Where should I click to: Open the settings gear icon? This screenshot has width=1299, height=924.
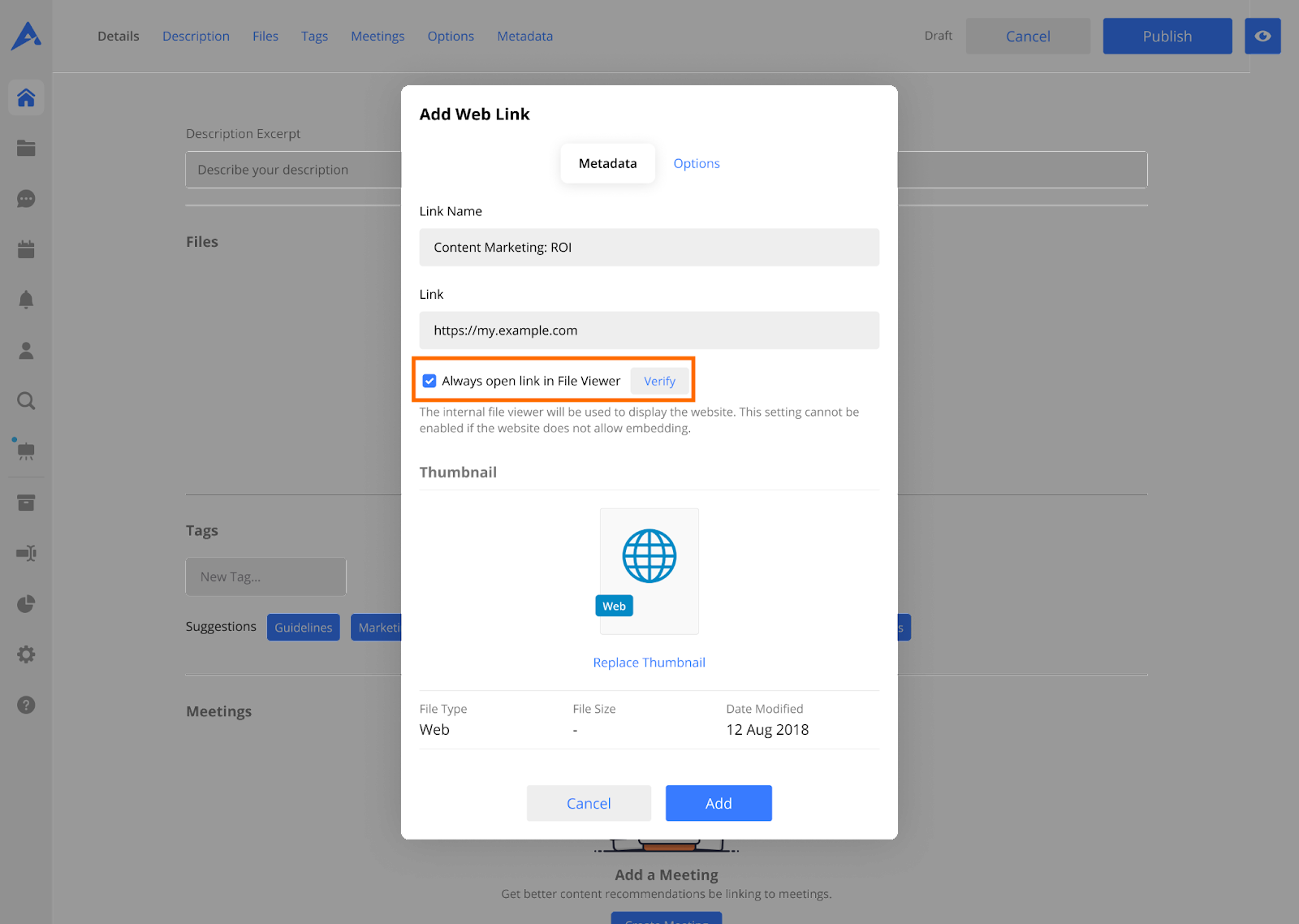click(x=26, y=654)
